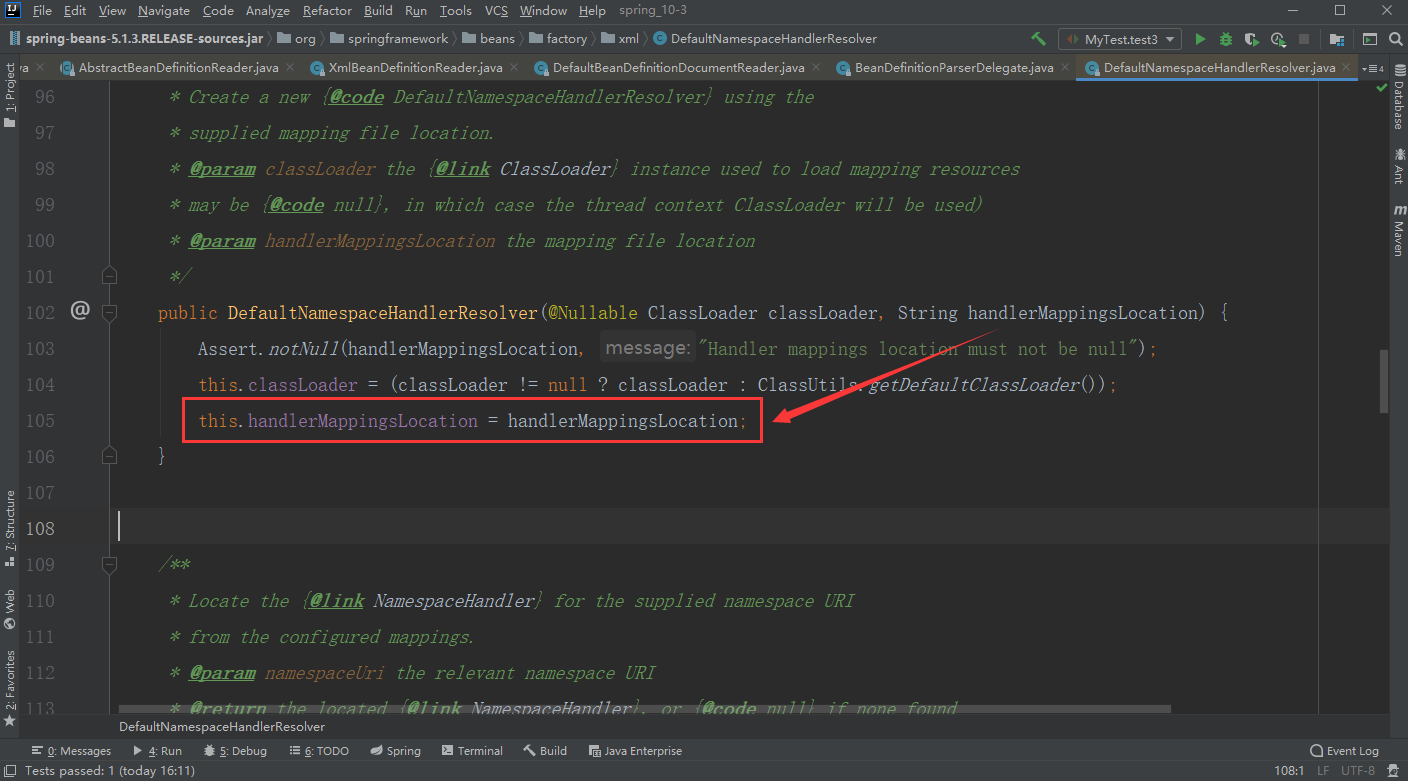
Task: Open the Build tool window
Action: pyautogui.click(x=545, y=751)
